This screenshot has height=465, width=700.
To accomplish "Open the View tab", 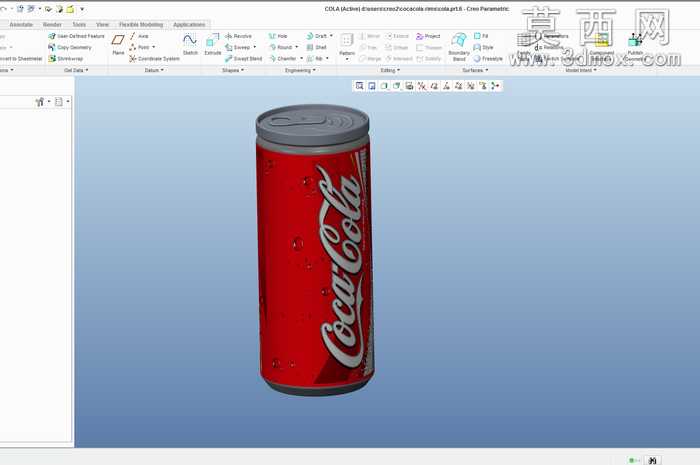I will (x=102, y=25).
